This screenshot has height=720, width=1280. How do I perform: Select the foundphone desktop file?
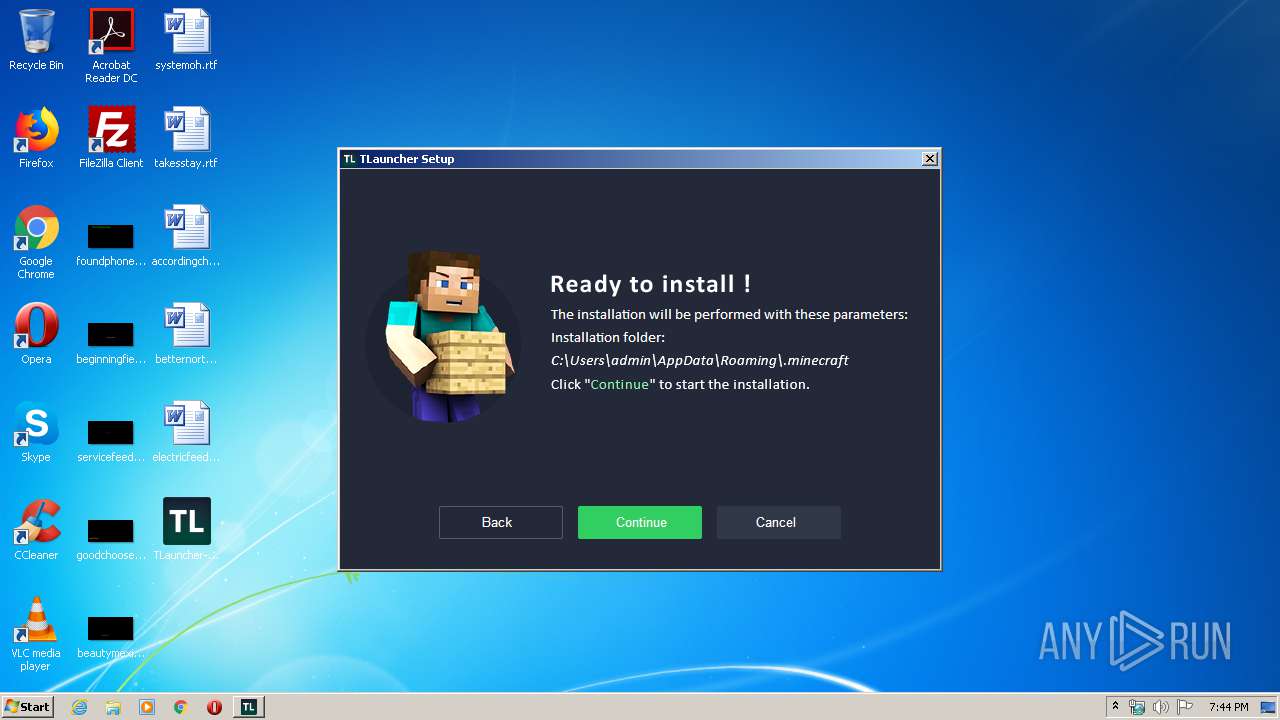pyautogui.click(x=111, y=244)
